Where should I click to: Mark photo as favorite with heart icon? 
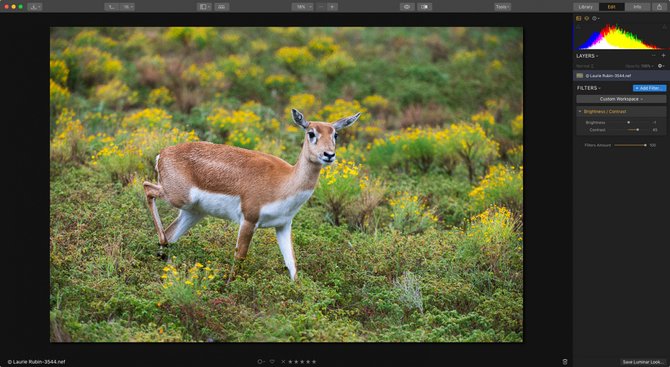(x=272, y=362)
